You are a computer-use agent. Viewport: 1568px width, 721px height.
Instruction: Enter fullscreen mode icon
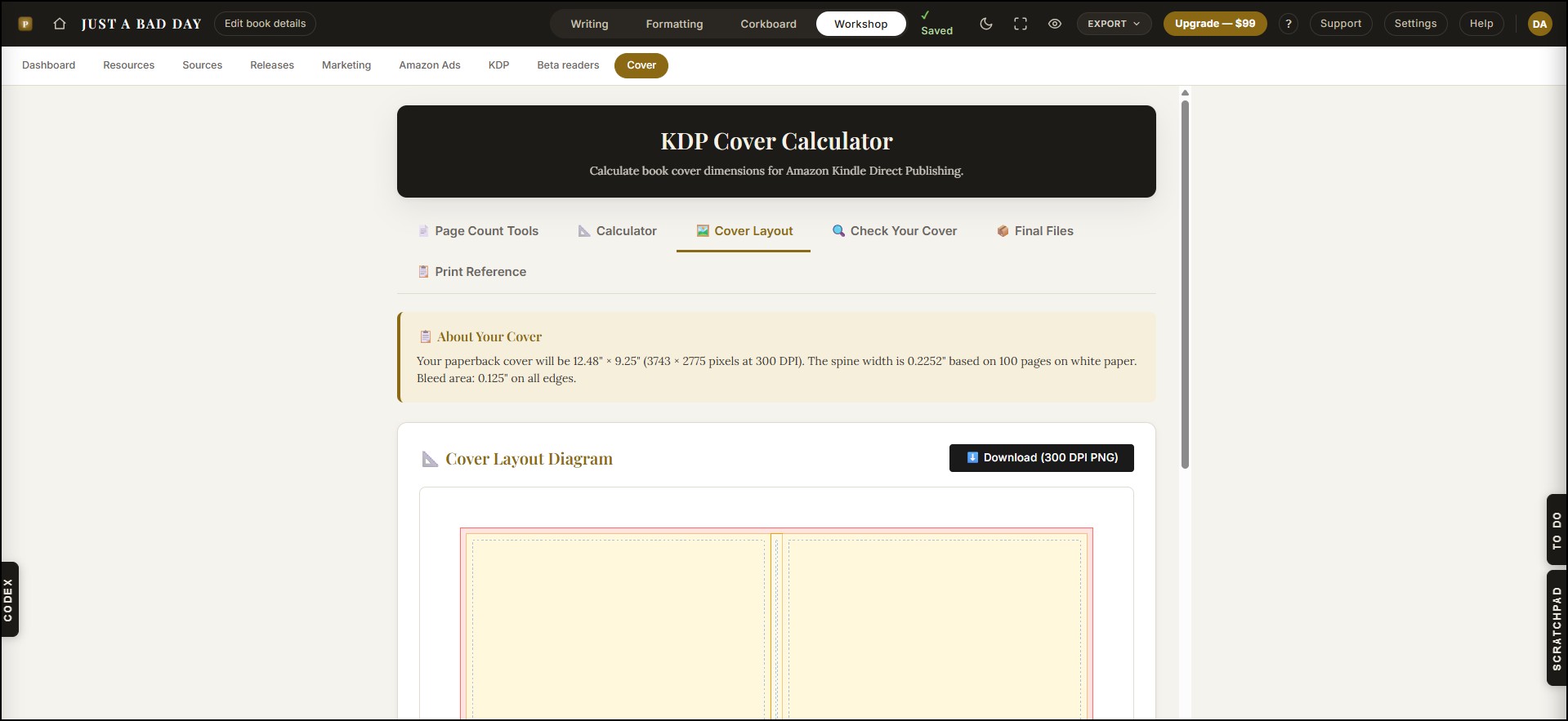click(1021, 24)
